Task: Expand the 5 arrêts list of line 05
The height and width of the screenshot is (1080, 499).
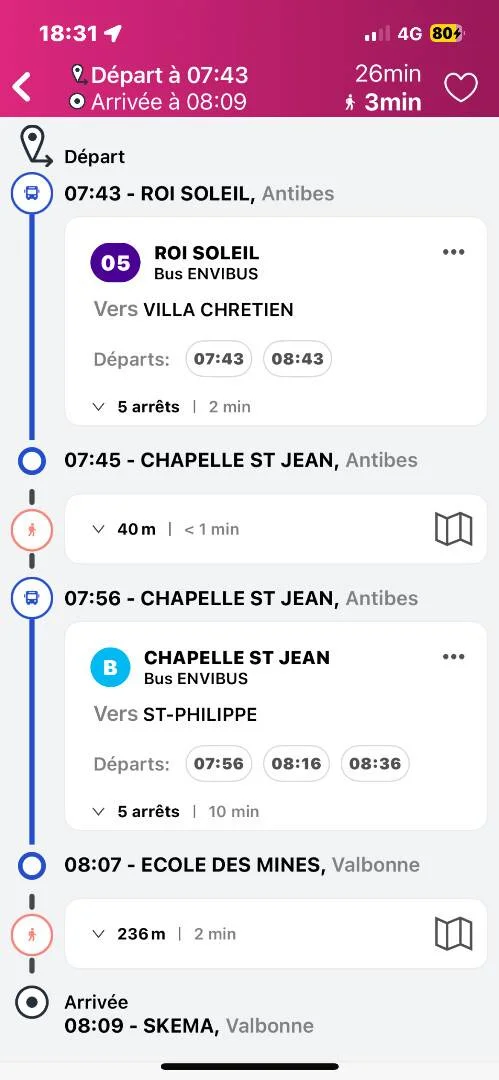Action: point(136,407)
